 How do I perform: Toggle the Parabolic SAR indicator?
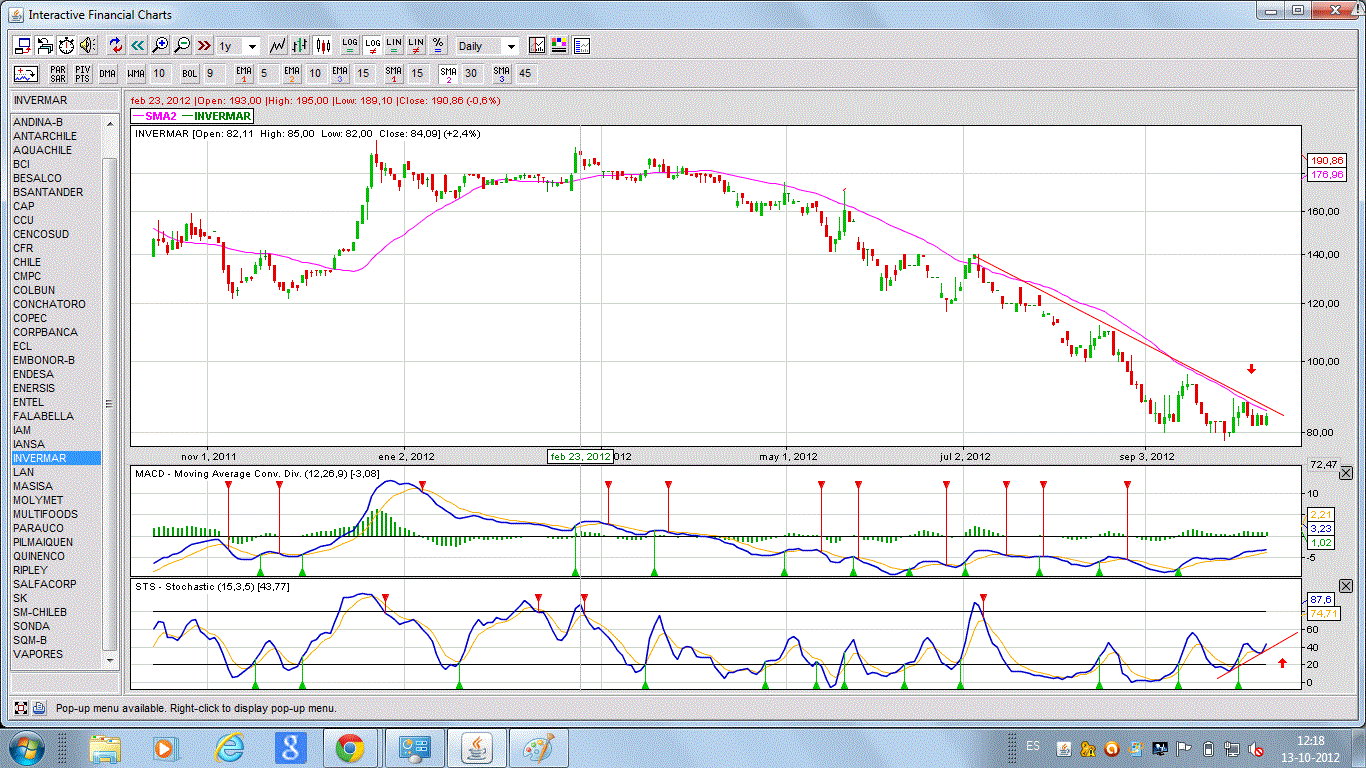[58, 74]
